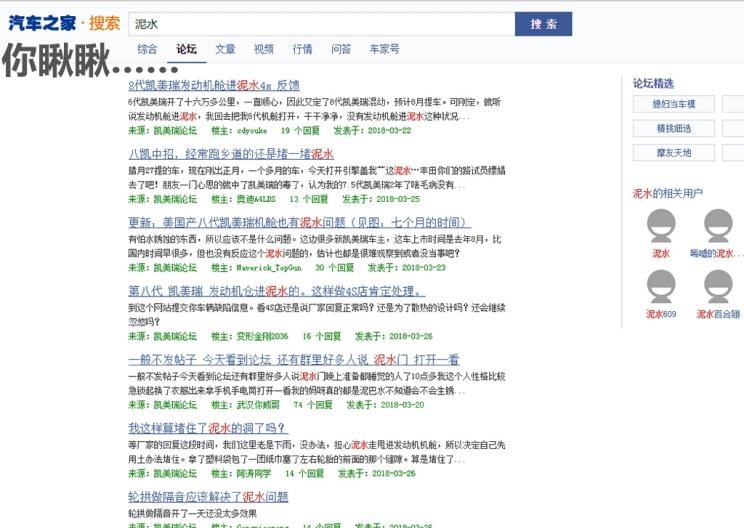Viewport: 744px width, 528px height.
Task: Open the 文章 tab
Action: 225,49
